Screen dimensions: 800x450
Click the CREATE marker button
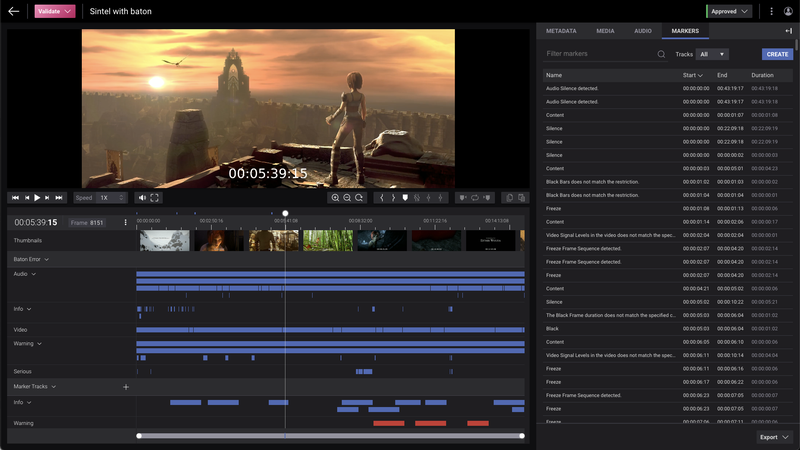click(x=776, y=54)
